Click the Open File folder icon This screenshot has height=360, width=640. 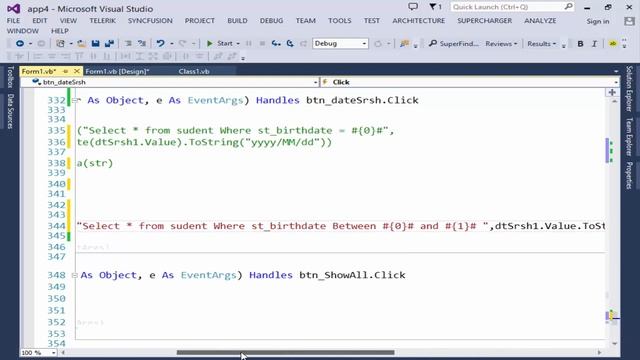click(82, 43)
